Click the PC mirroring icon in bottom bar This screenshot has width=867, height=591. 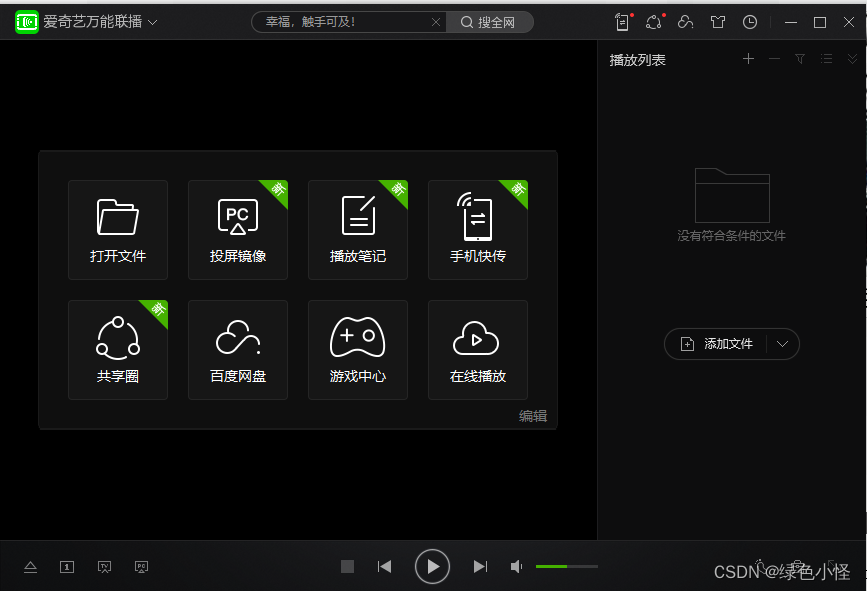pyautogui.click(x=142, y=567)
